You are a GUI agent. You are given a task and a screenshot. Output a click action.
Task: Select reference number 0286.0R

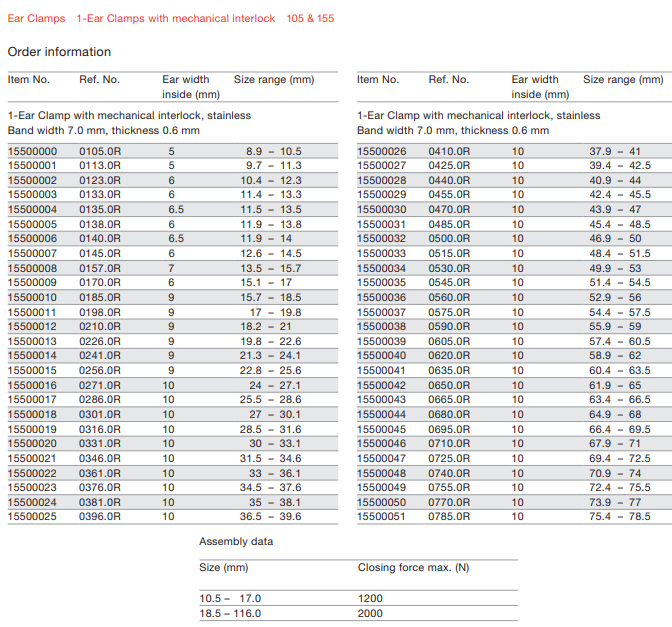pos(100,399)
